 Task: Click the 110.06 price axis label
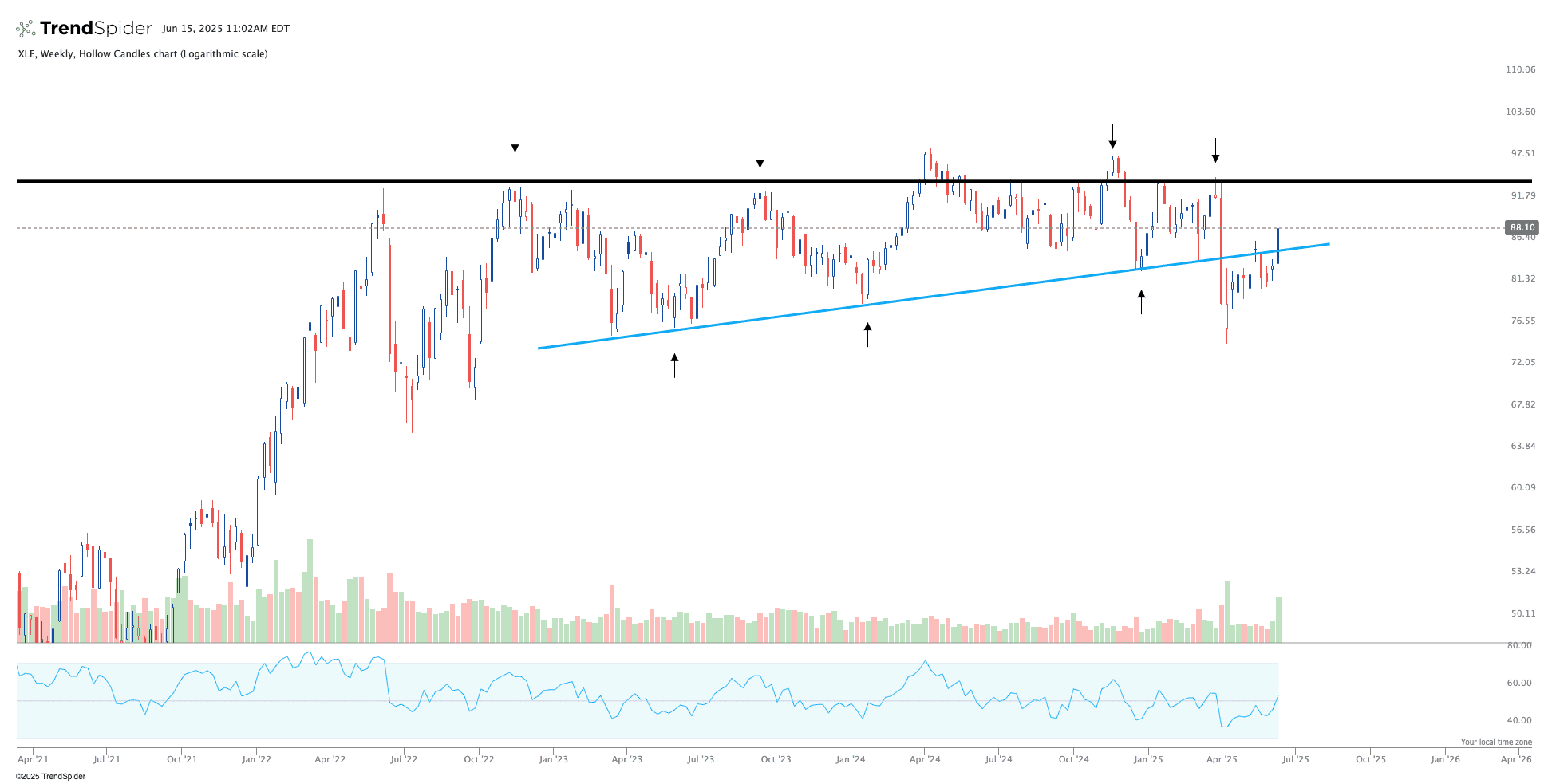coord(1520,69)
